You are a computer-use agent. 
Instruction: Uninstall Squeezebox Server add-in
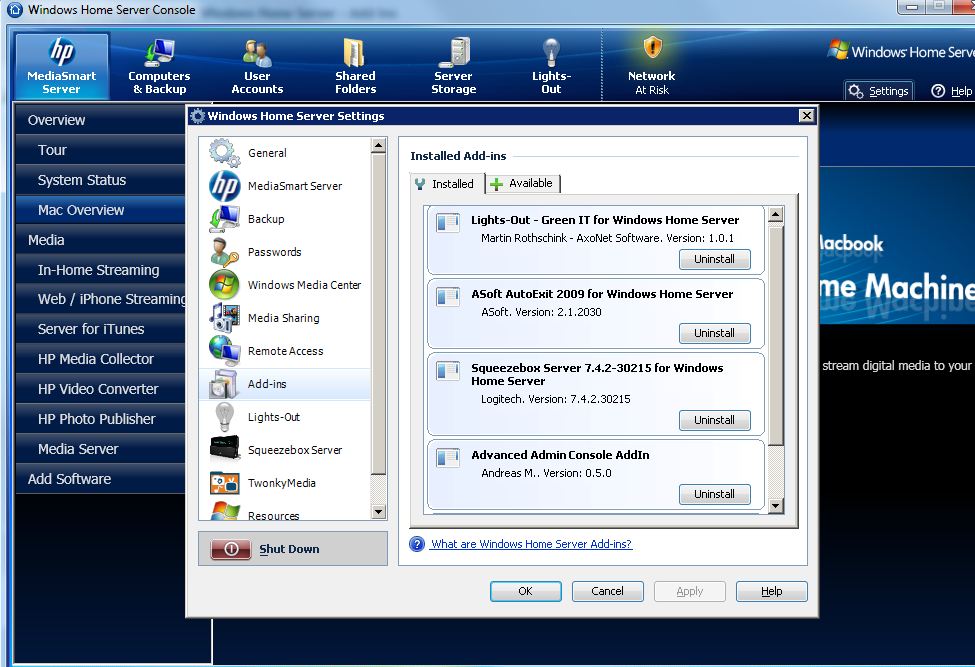point(714,420)
